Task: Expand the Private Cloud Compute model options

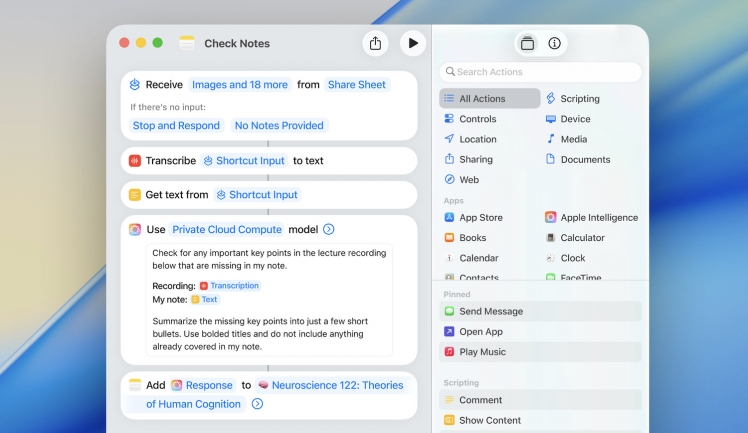Action: tap(329, 229)
